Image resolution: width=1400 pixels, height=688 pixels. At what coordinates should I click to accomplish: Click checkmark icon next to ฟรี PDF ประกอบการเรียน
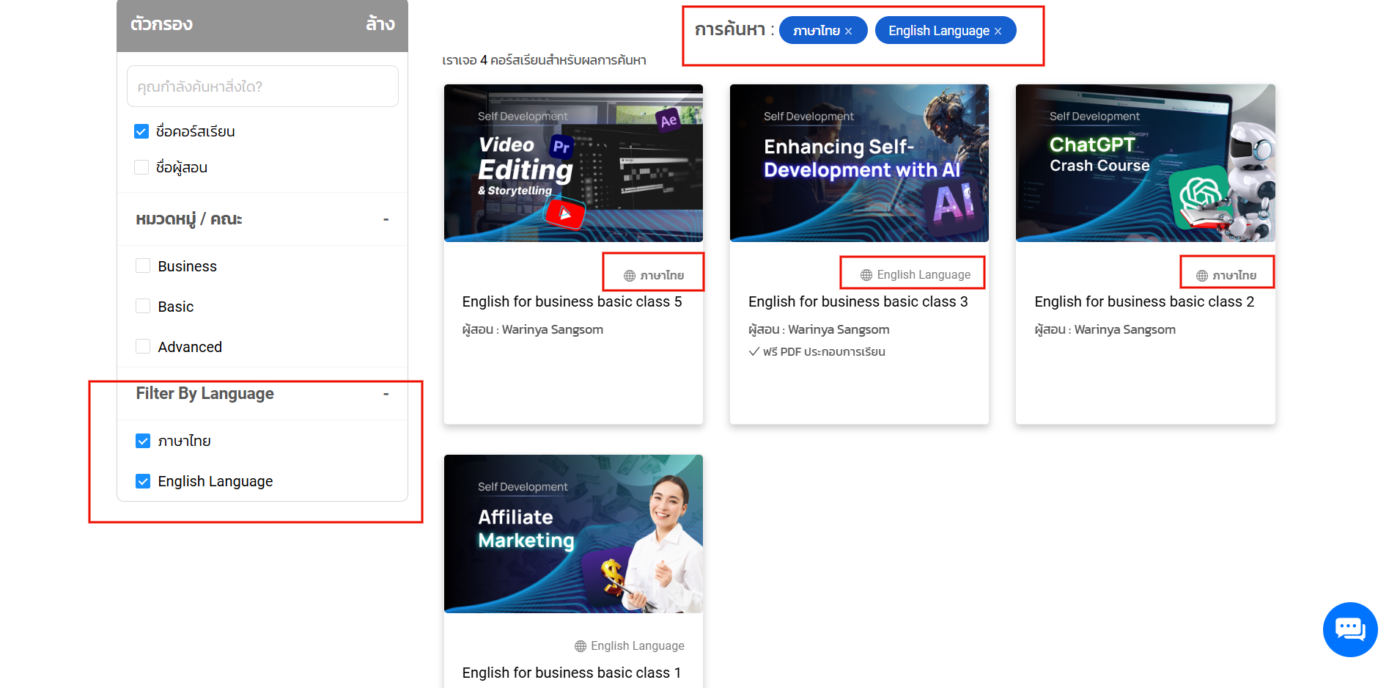coord(754,352)
